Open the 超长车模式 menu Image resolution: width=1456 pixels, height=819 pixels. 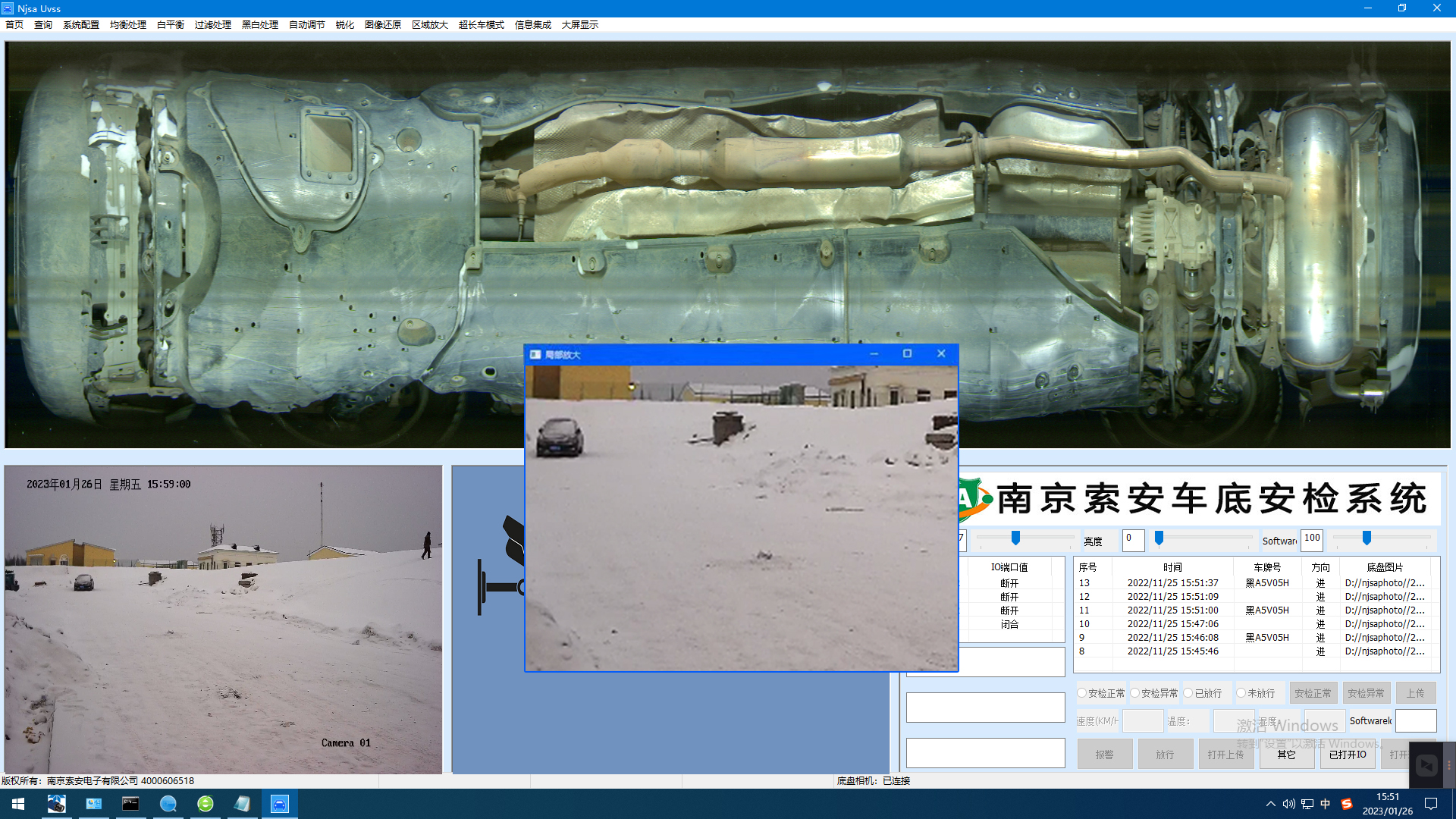coord(481,25)
